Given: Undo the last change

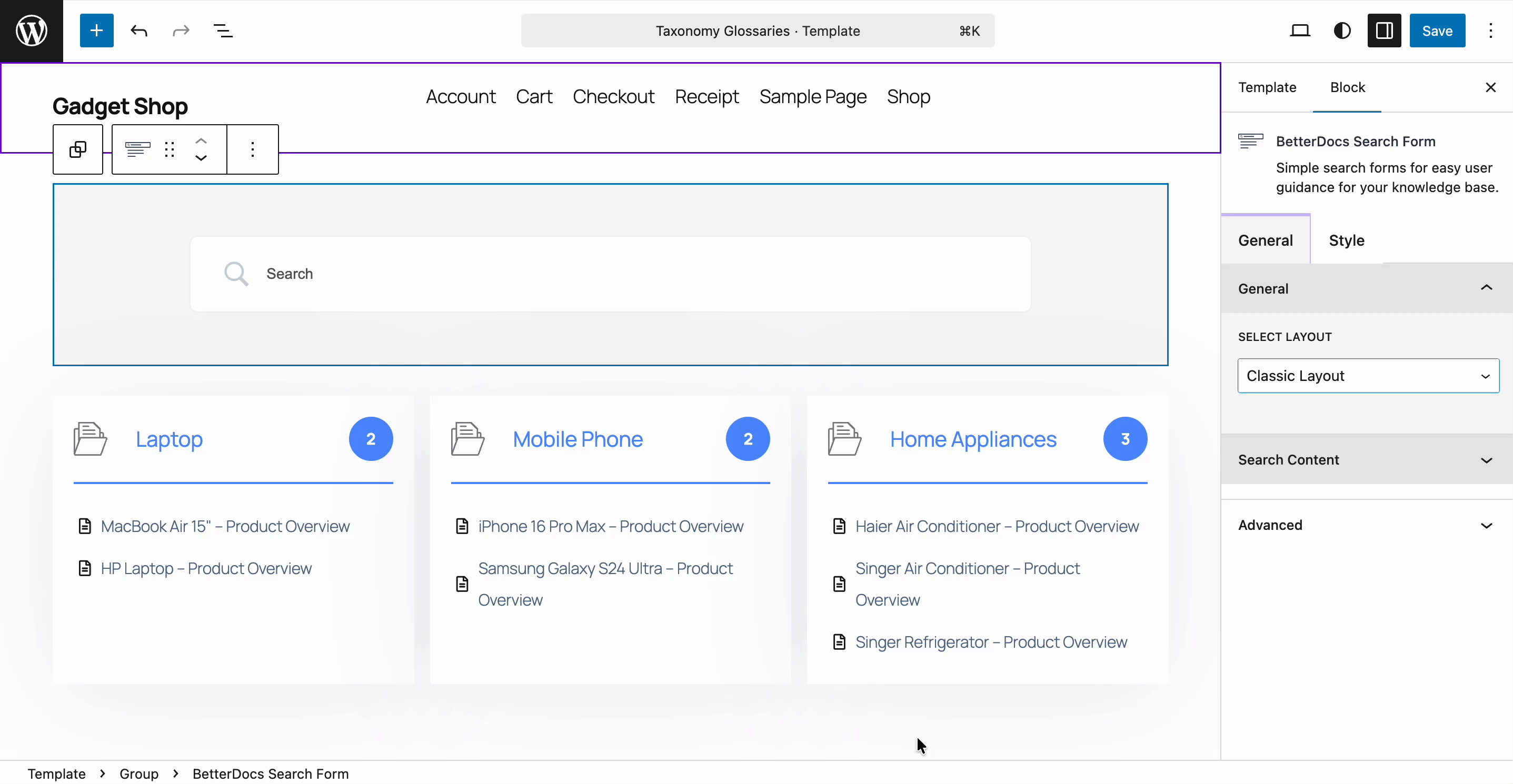Looking at the screenshot, I should click(x=138, y=31).
